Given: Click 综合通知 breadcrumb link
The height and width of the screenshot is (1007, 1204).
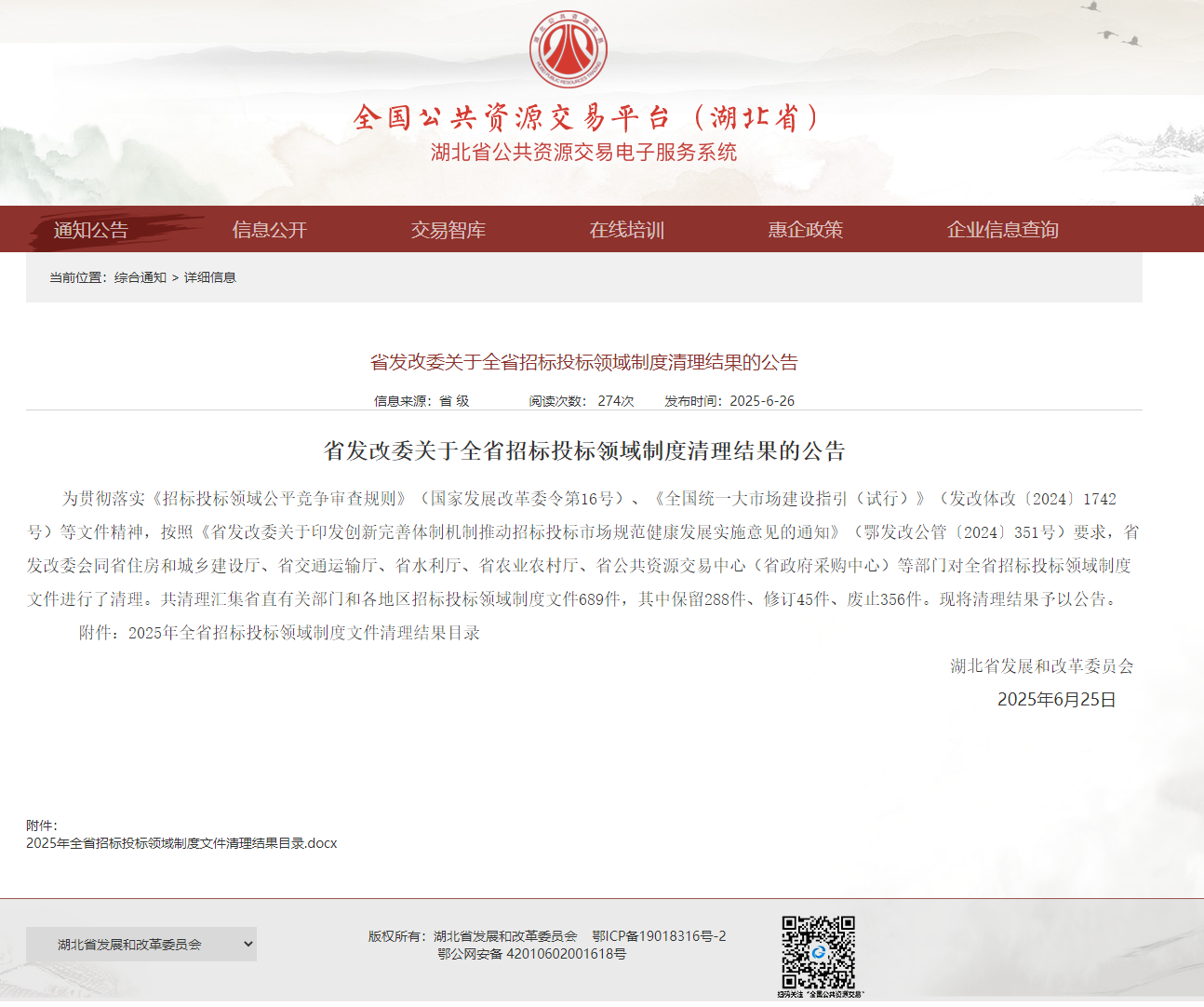Looking at the screenshot, I should point(140,277).
